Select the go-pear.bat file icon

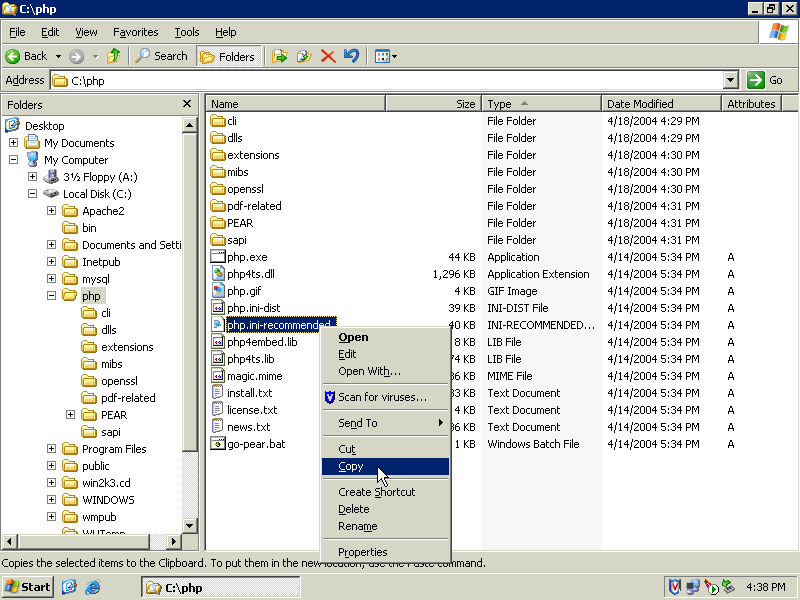[x=218, y=444]
